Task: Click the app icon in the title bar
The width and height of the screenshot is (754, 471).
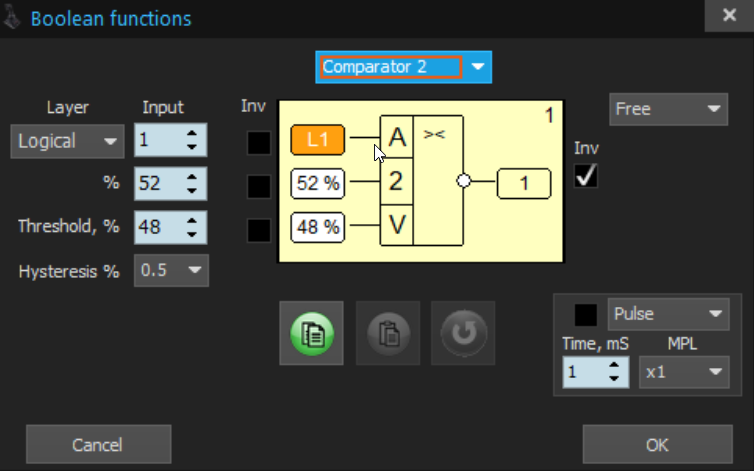Action: [12, 17]
